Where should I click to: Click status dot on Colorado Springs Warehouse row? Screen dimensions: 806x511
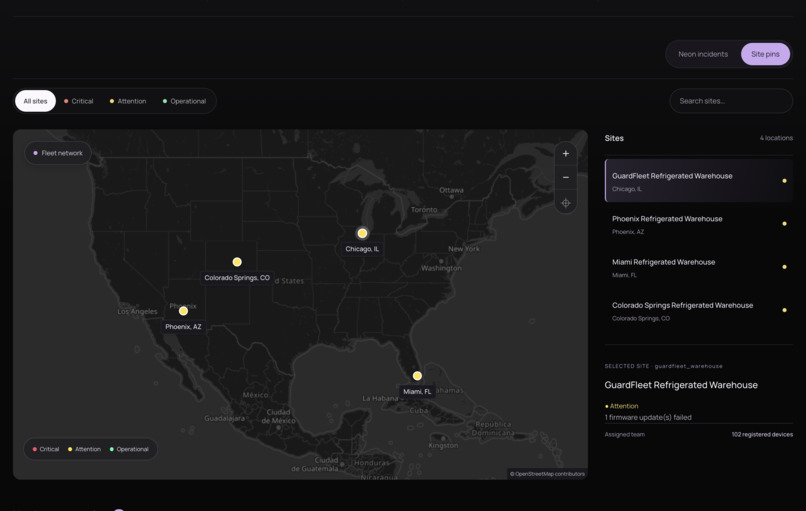[x=784, y=310]
